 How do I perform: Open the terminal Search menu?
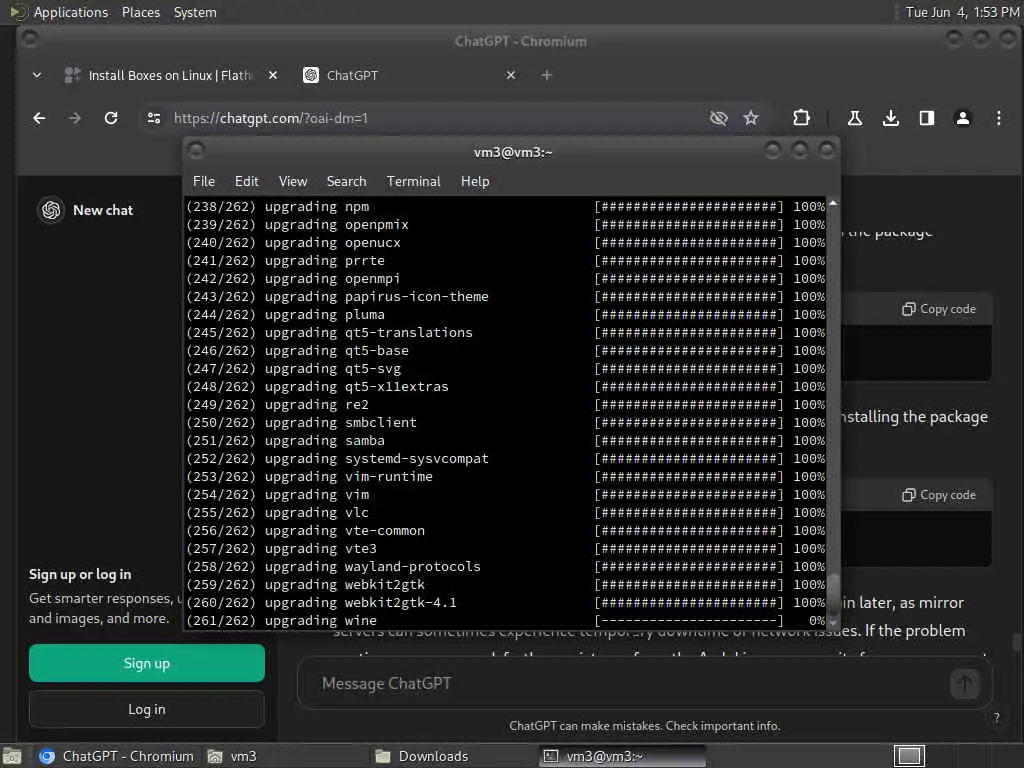coord(346,182)
